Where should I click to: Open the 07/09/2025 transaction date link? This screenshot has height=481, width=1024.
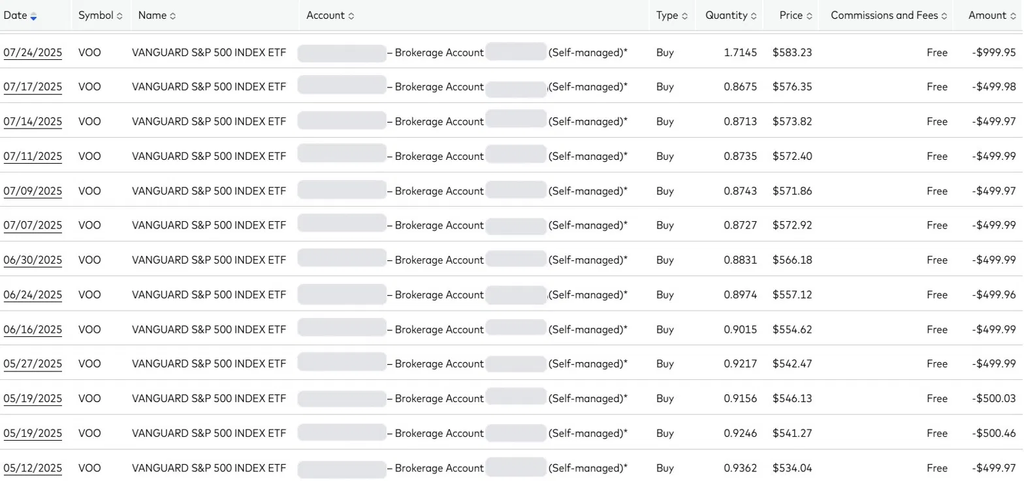tap(33, 191)
